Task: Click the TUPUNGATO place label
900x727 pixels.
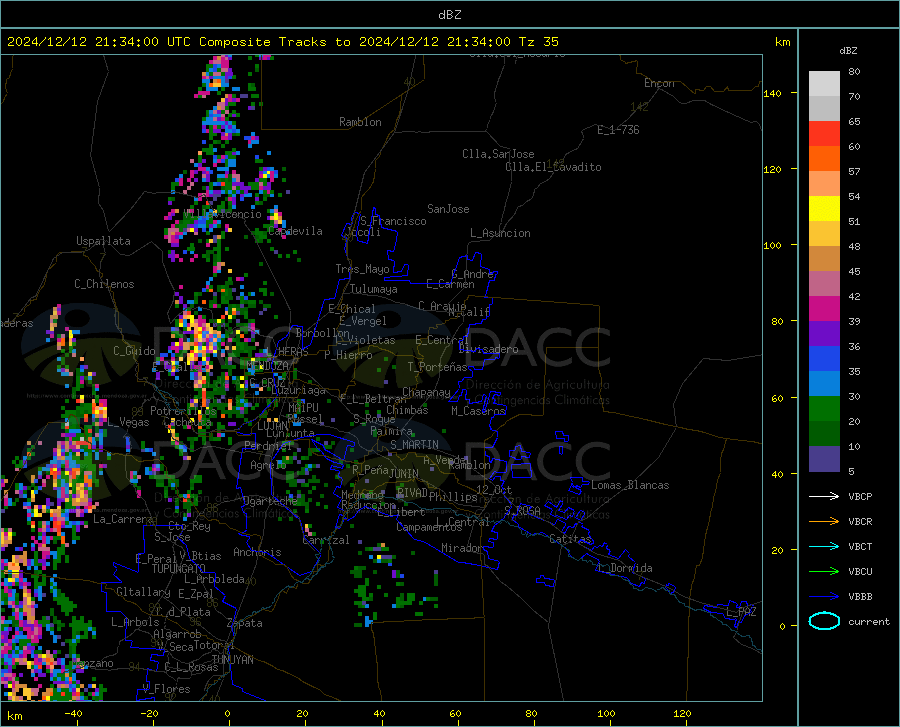Action: 179,569
